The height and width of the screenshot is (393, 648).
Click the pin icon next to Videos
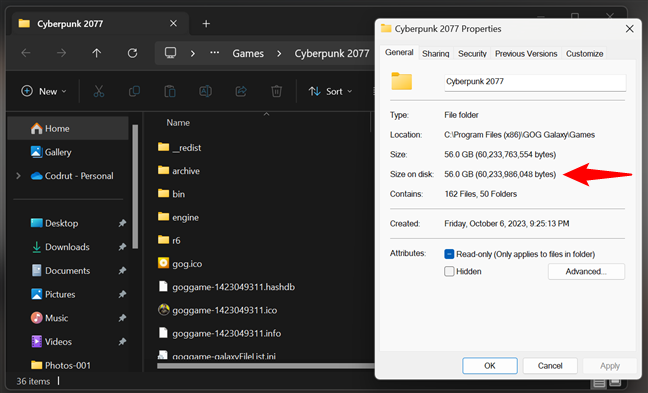point(122,342)
